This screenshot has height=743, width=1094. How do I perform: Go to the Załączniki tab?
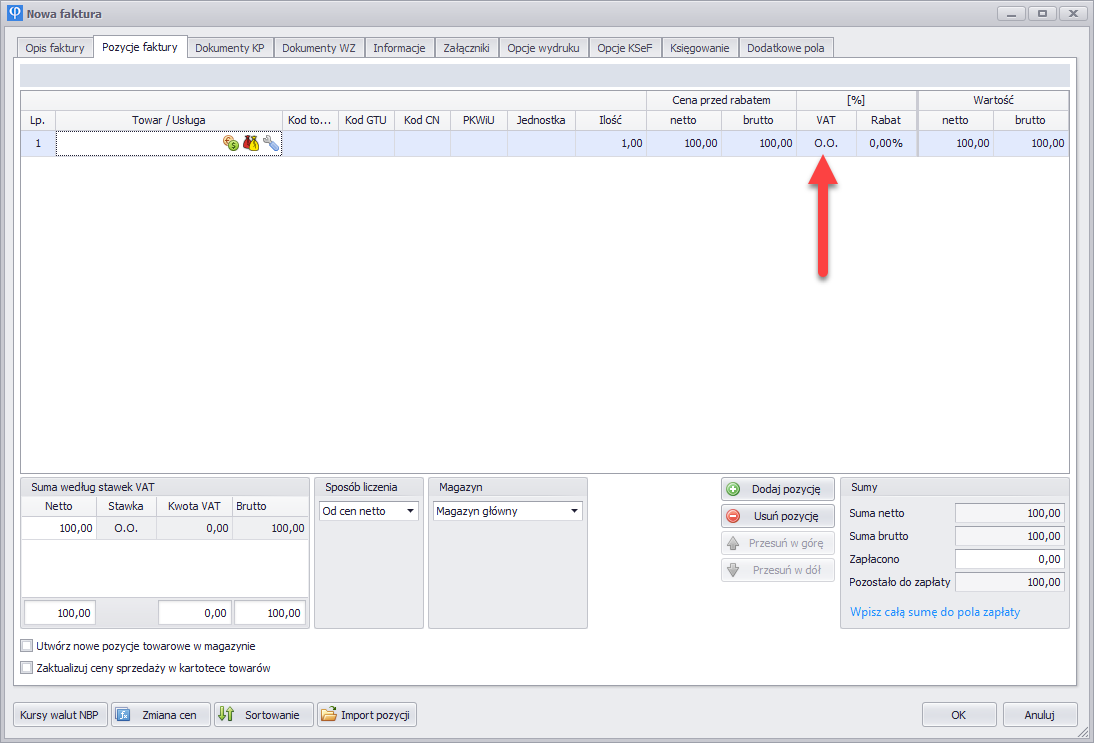click(x=466, y=48)
